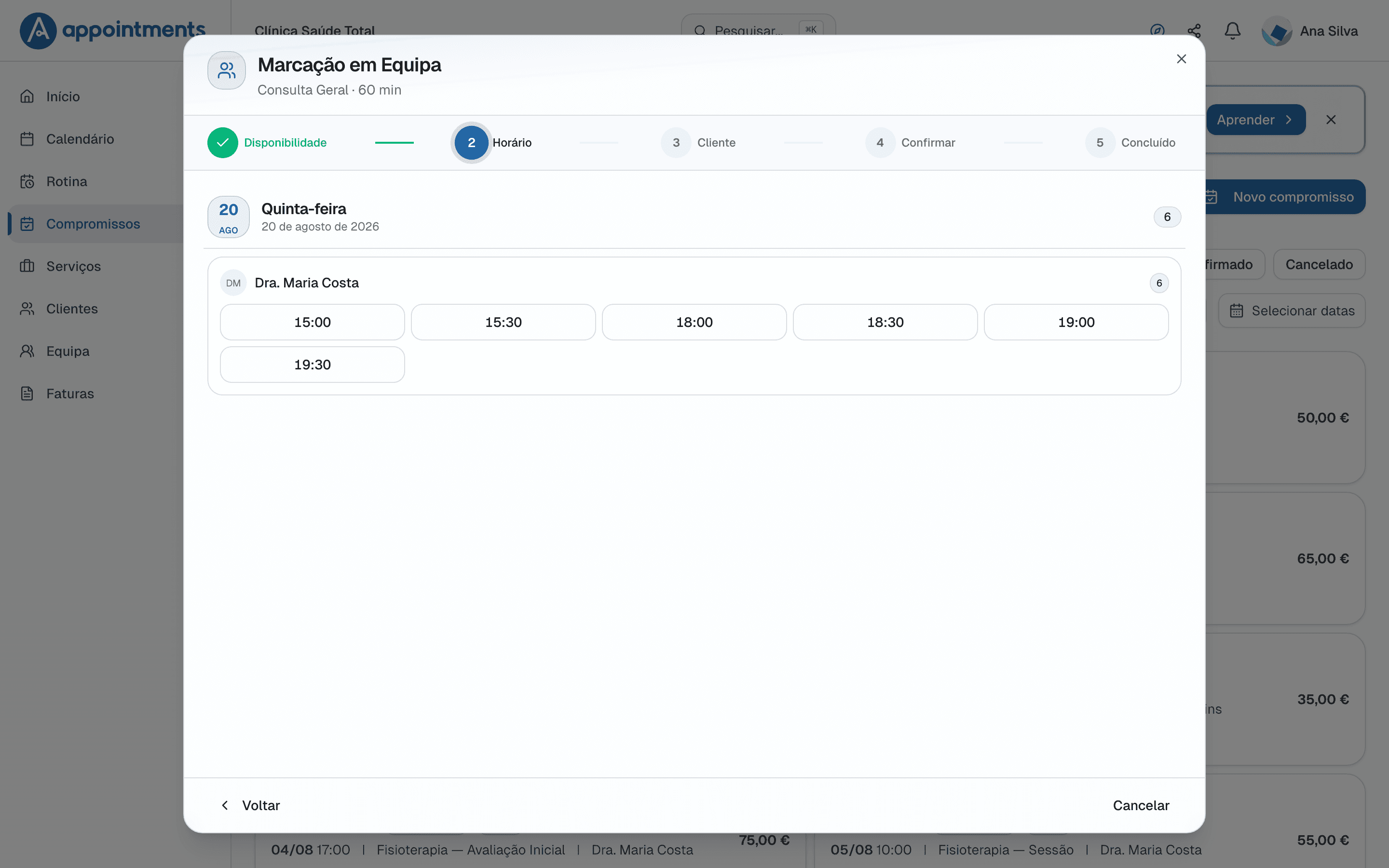Click the Calendário calendar icon
The height and width of the screenshot is (868, 1389).
click(27, 139)
